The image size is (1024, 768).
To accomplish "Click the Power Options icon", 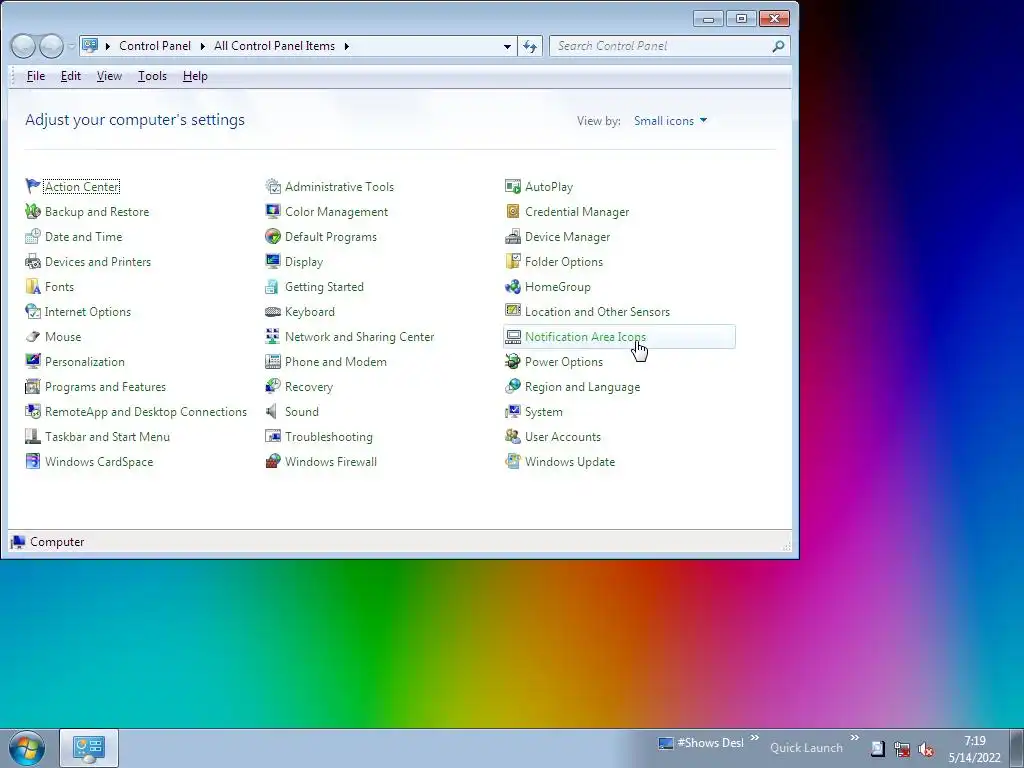I will pyautogui.click(x=513, y=361).
